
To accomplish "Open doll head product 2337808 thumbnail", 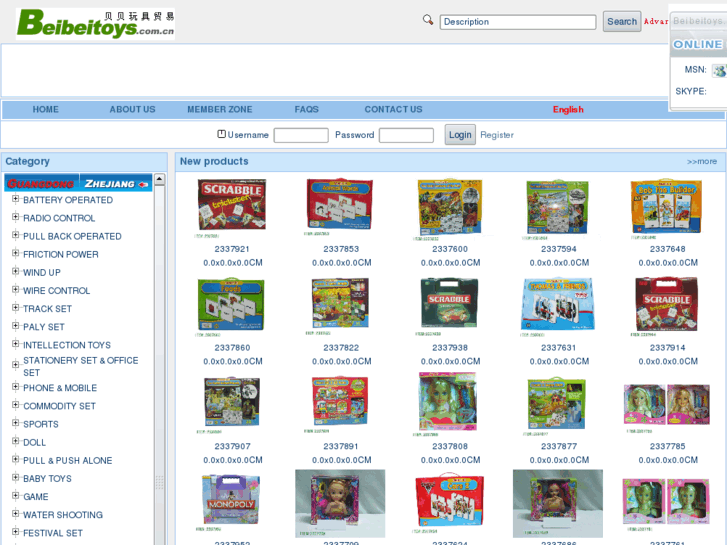I will point(448,402).
